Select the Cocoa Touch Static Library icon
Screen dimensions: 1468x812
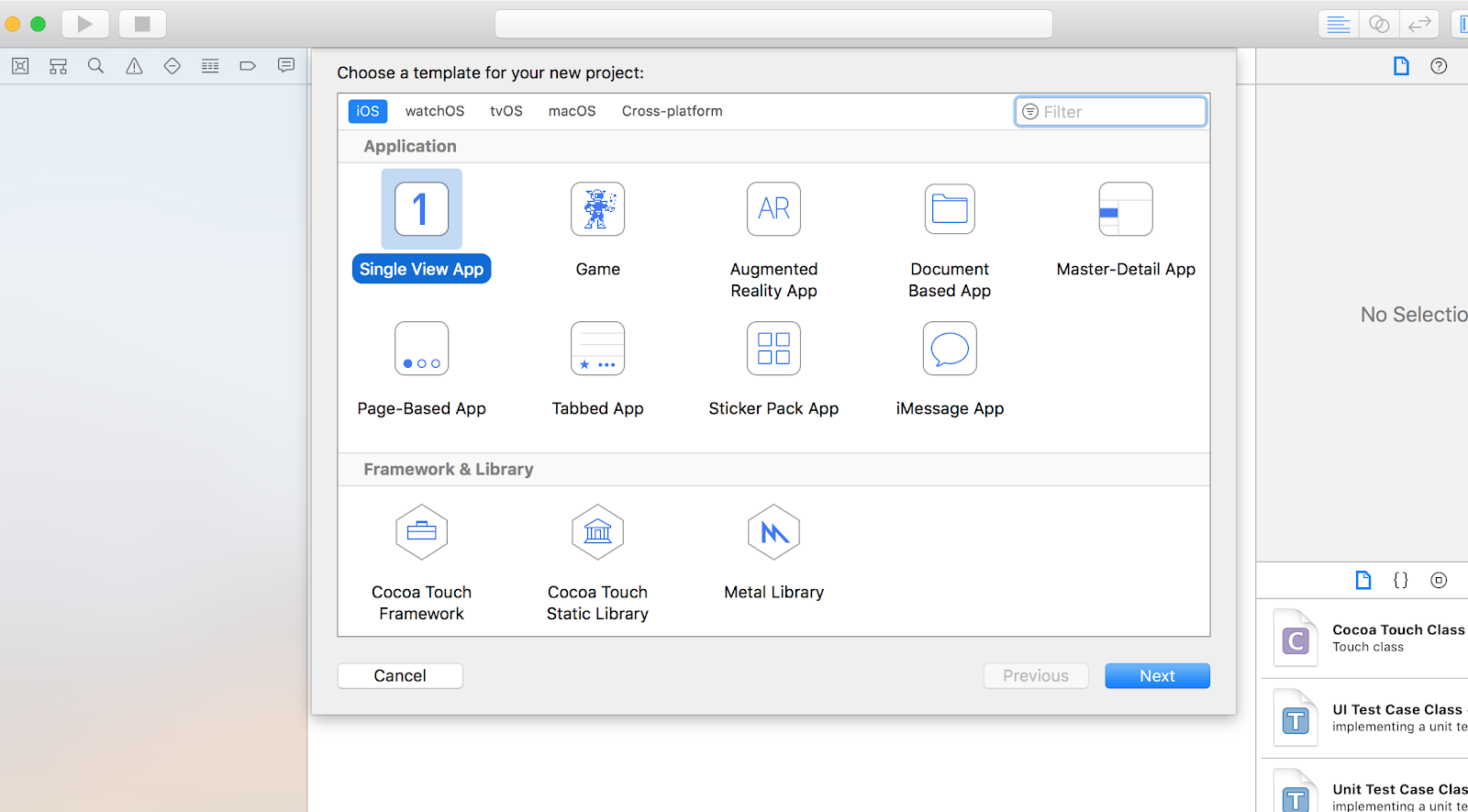click(x=598, y=532)
